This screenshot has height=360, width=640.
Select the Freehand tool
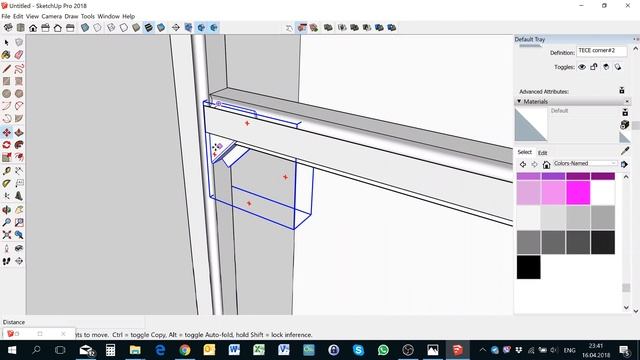coord(19,69)
